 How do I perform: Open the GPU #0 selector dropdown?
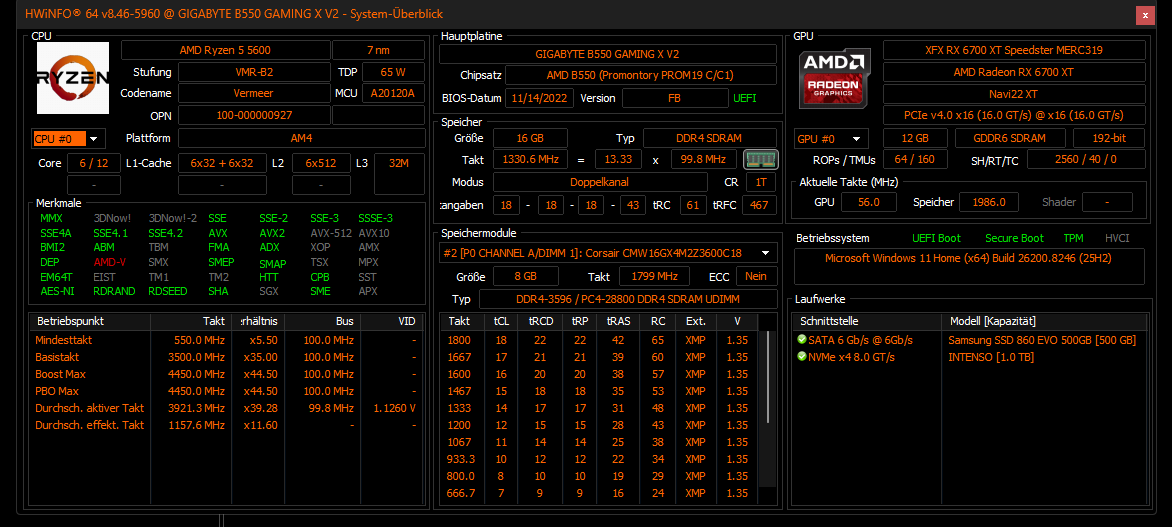[831, 139]
